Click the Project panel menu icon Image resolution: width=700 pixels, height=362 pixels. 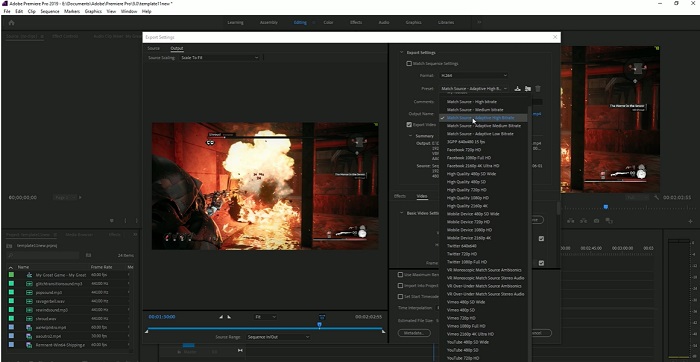[x=55, y=235]
